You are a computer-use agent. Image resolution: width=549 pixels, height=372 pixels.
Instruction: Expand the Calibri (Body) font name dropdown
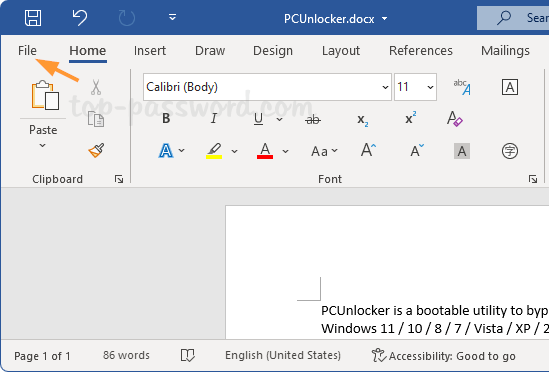click(385, 87)
